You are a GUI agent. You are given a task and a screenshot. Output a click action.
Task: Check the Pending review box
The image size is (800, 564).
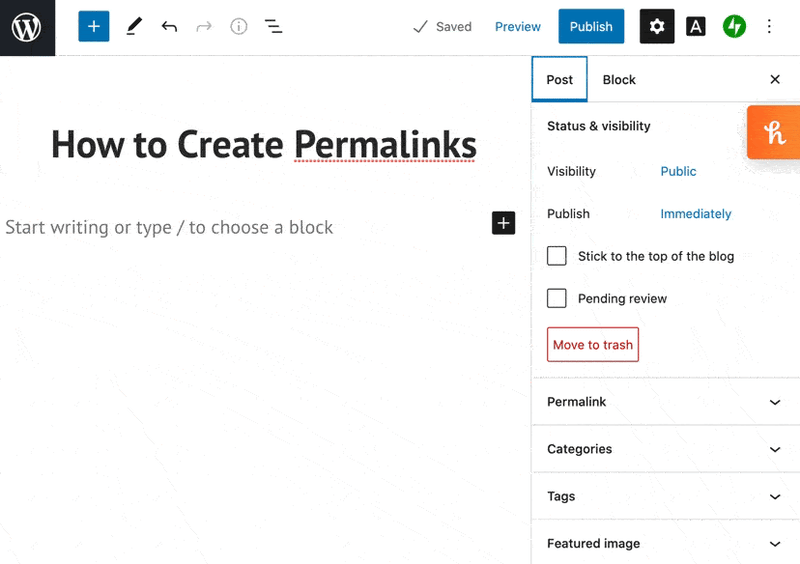557,298
